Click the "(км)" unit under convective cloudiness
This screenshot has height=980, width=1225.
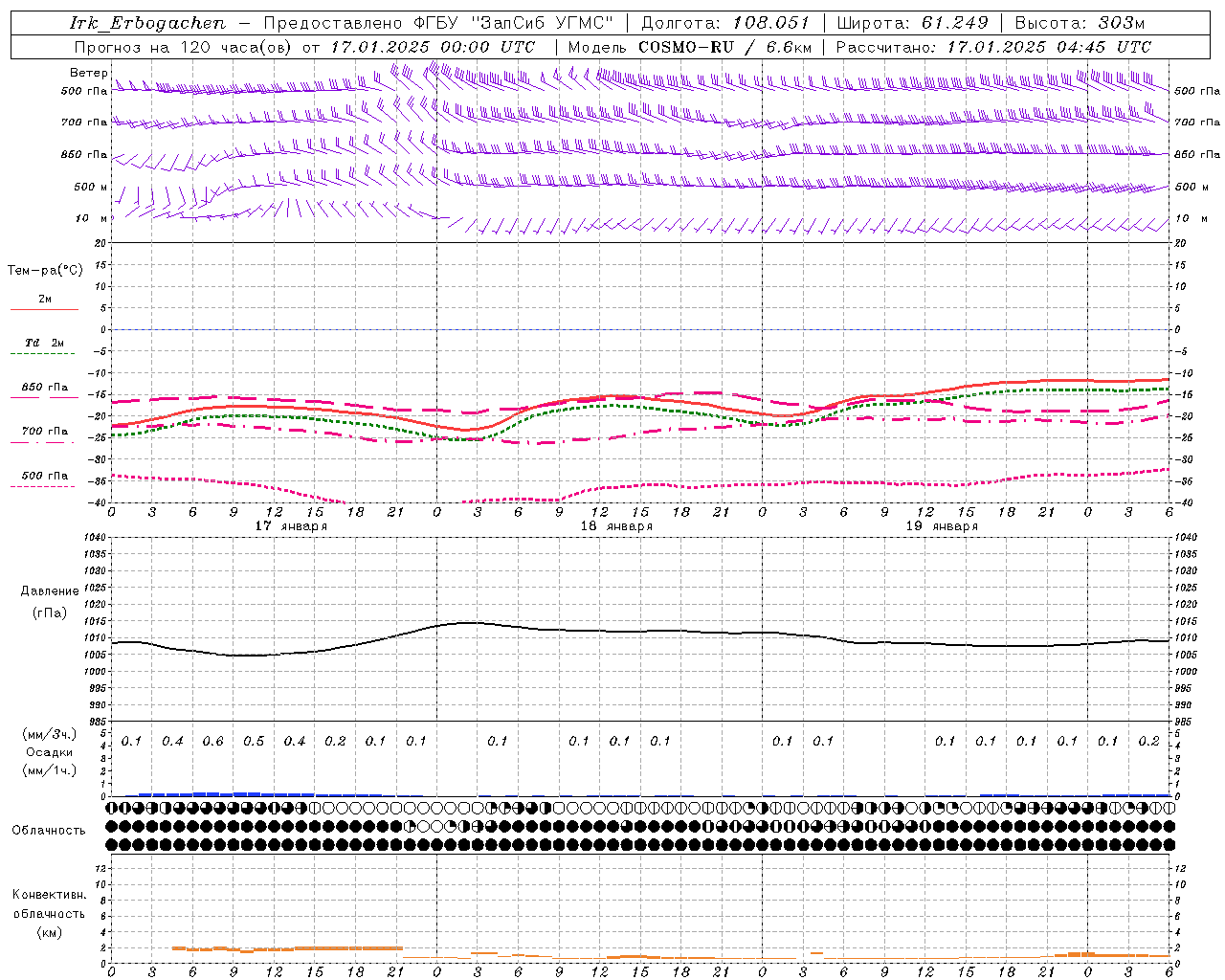[x=50, y=932]
